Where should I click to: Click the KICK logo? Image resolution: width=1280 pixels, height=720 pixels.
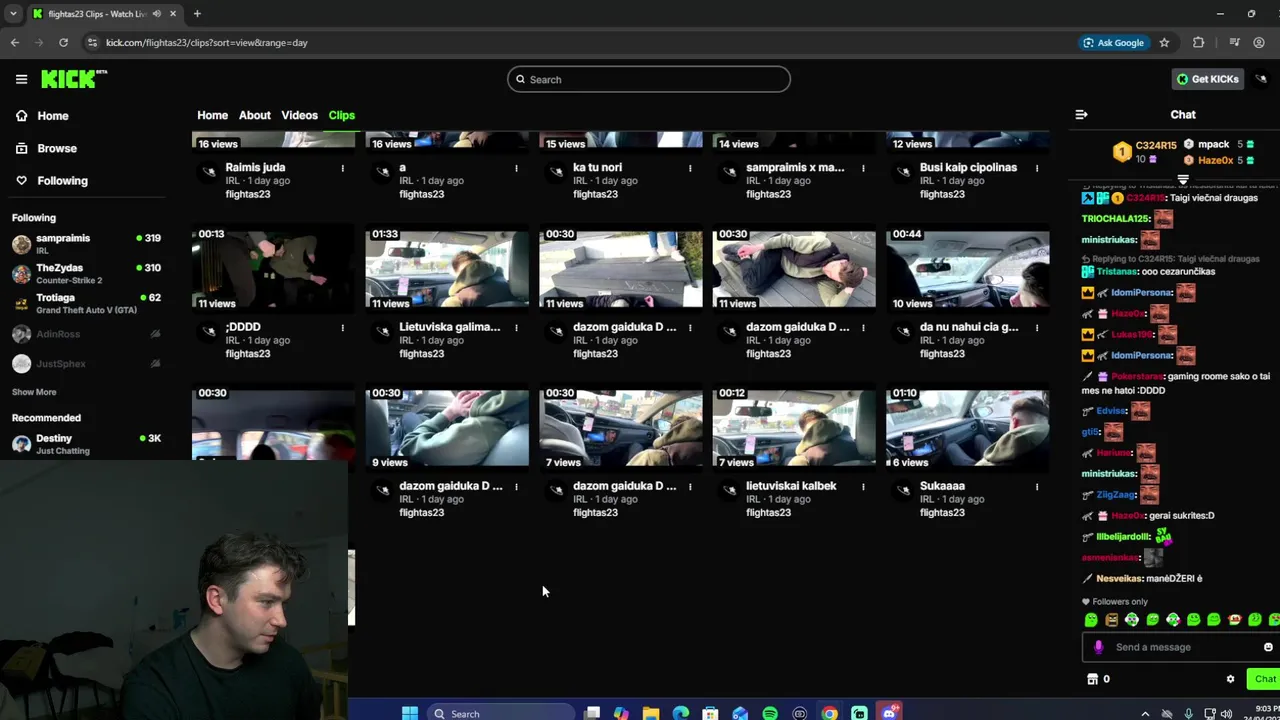coord(73,79)
